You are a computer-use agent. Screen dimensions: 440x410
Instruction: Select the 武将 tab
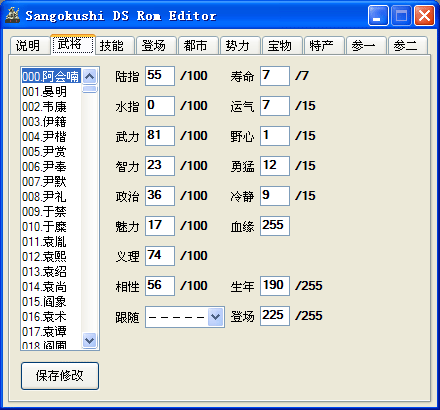click(x=73, y=44)
